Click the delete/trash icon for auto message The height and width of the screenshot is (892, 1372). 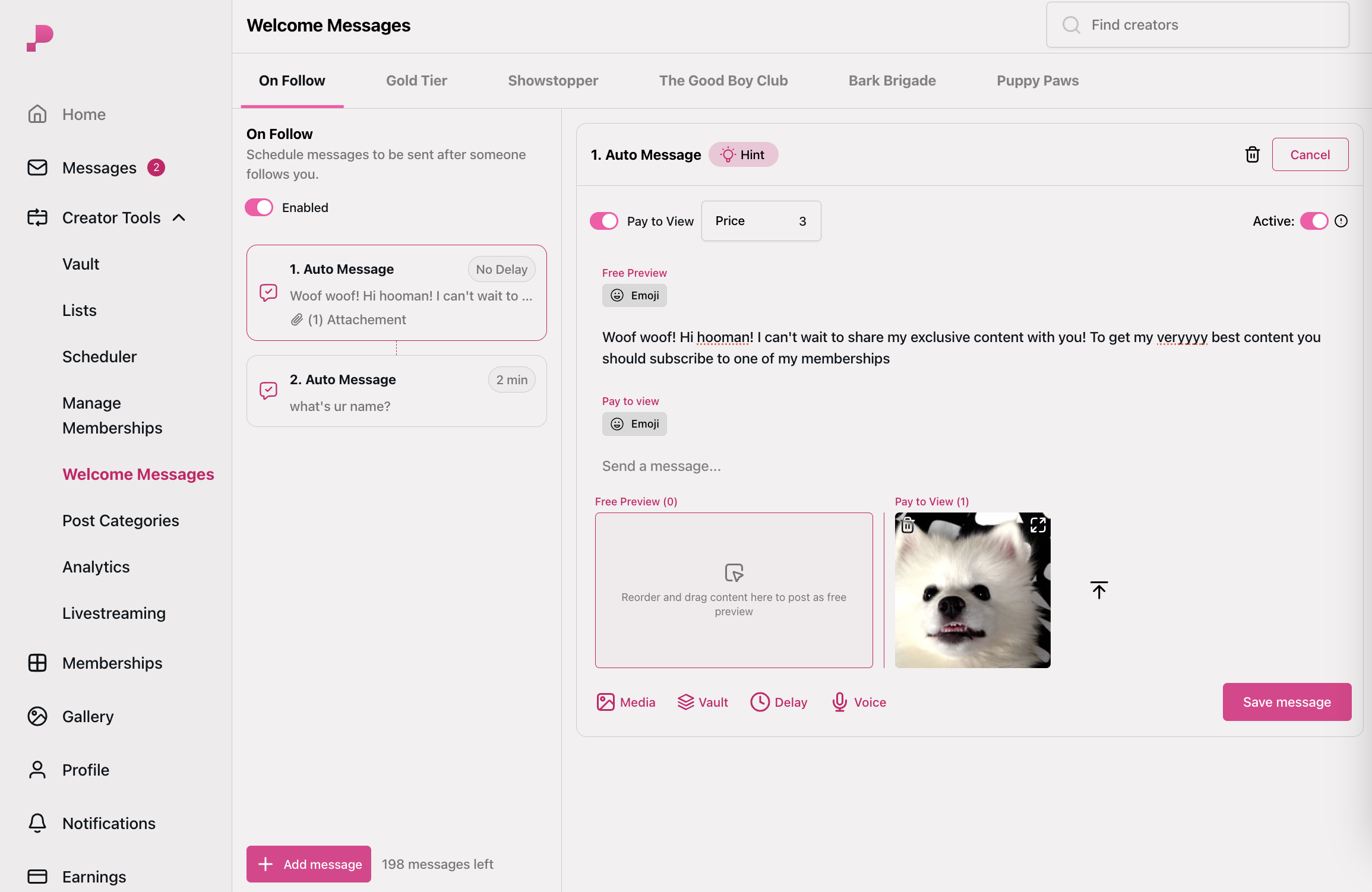point(1252,154)
